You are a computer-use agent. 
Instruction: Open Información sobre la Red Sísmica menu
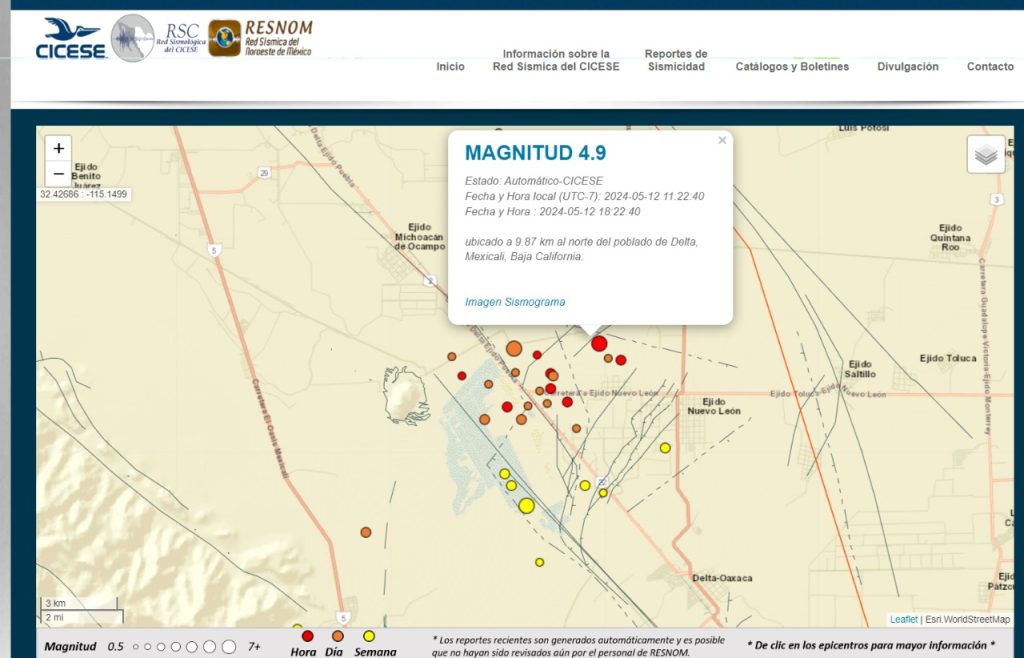(556, 60)
